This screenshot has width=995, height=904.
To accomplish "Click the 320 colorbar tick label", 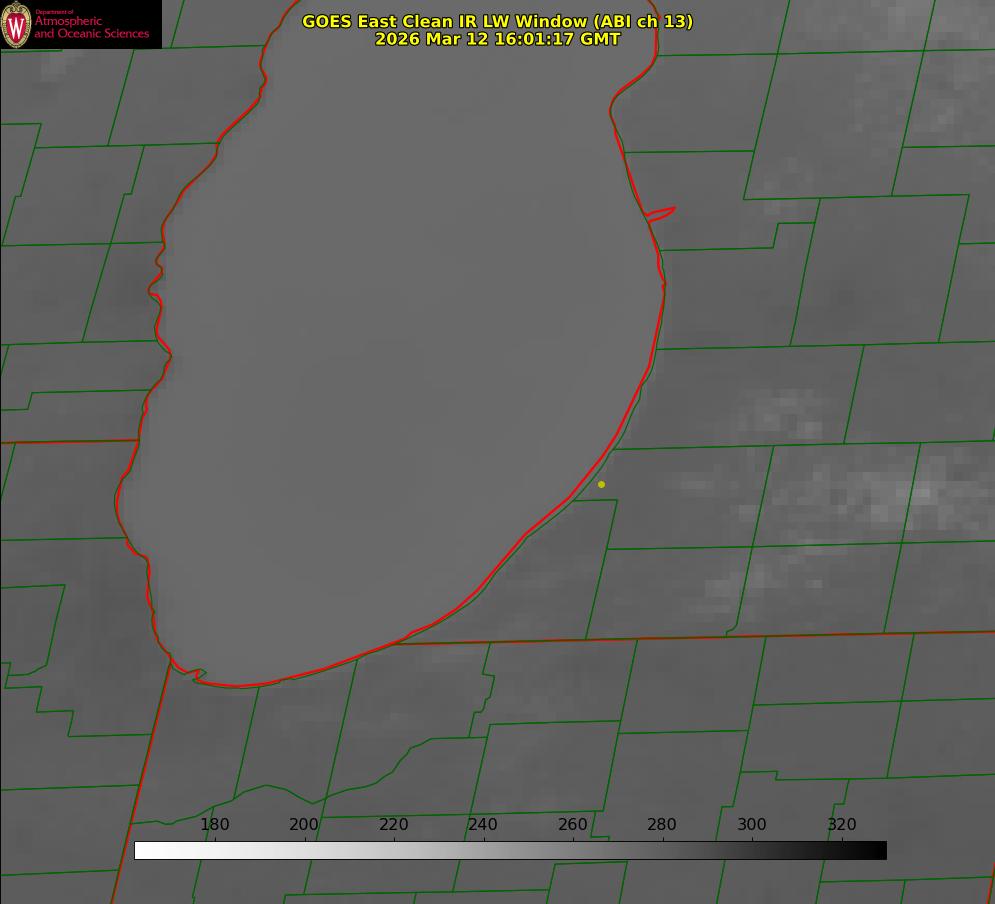I will coord(842,825).
